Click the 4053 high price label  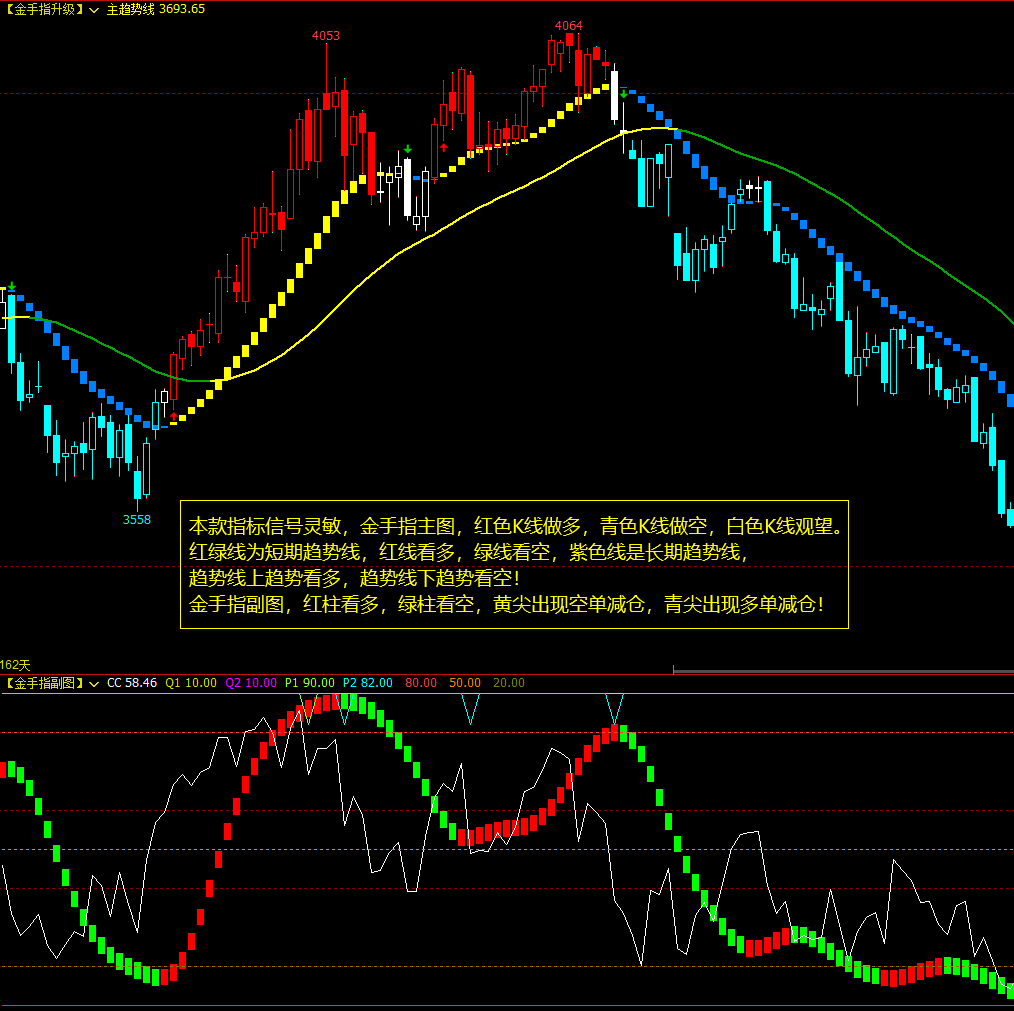[x=326, y=36]
